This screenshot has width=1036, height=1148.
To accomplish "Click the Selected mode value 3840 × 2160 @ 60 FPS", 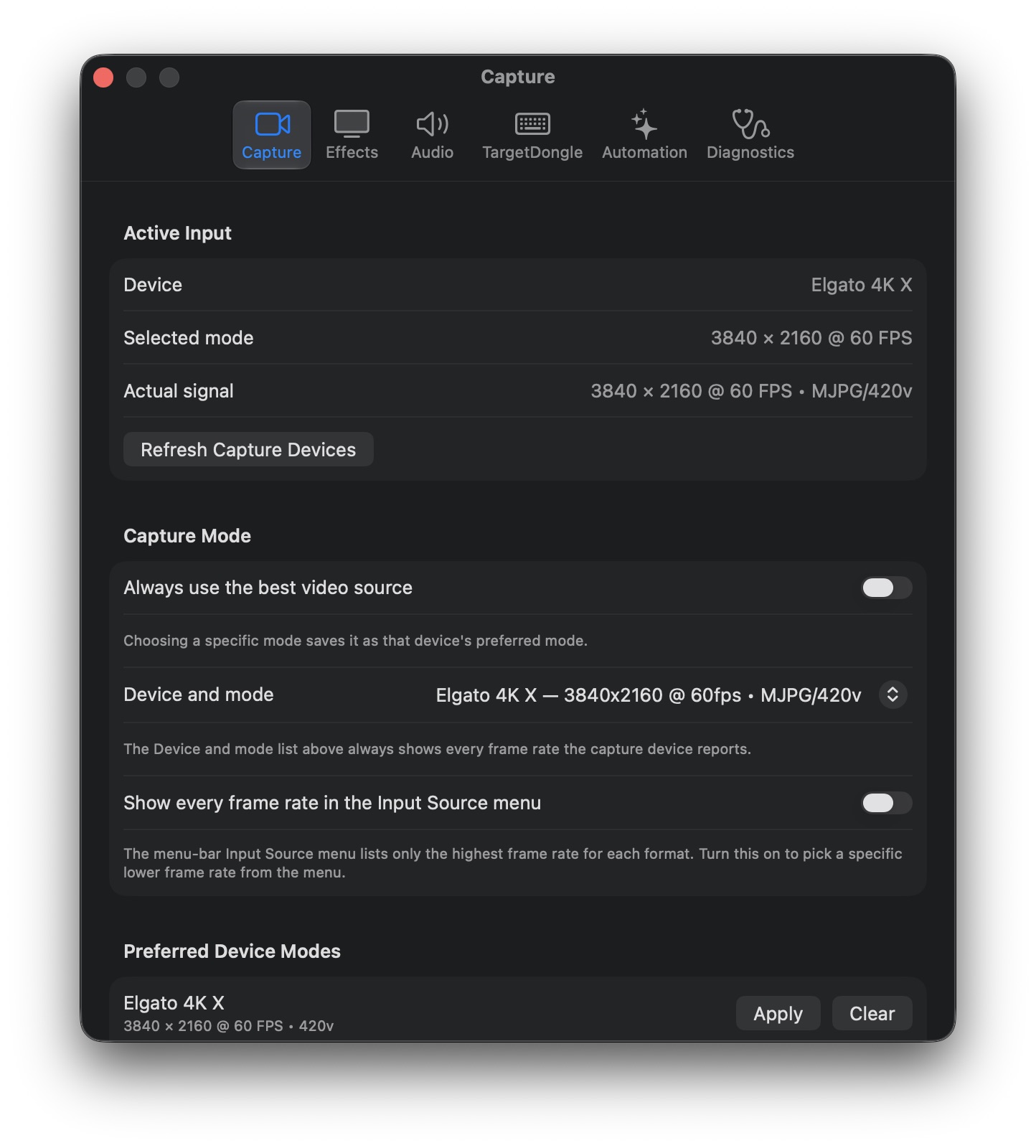I will (811, 338).
